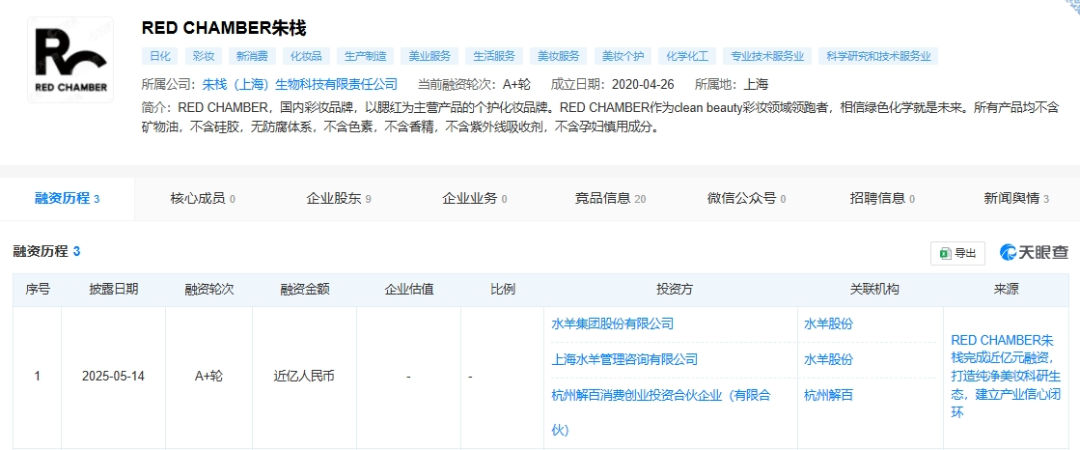Select the 生产制造 tag
The height and width of the screenshot is (450, 1080).
(366, 57)
